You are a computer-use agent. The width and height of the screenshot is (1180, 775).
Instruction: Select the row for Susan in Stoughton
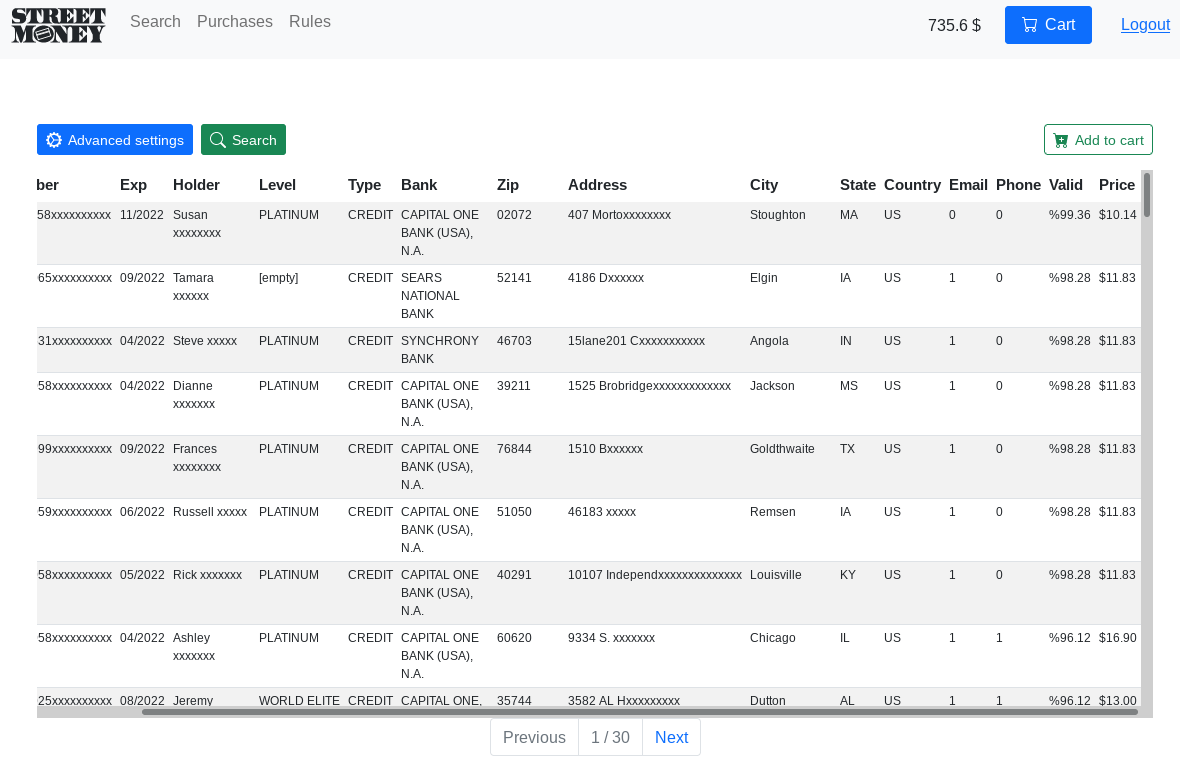click(500, 232)
